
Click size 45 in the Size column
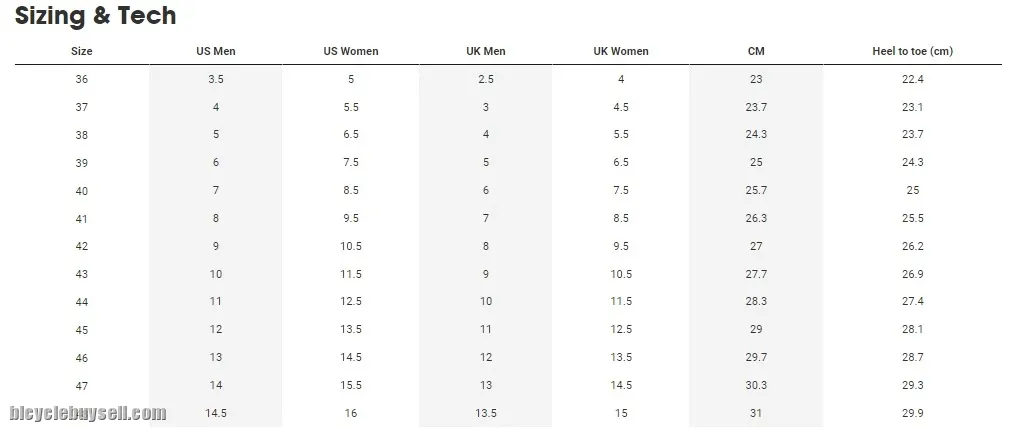click(x=82, y=329)
